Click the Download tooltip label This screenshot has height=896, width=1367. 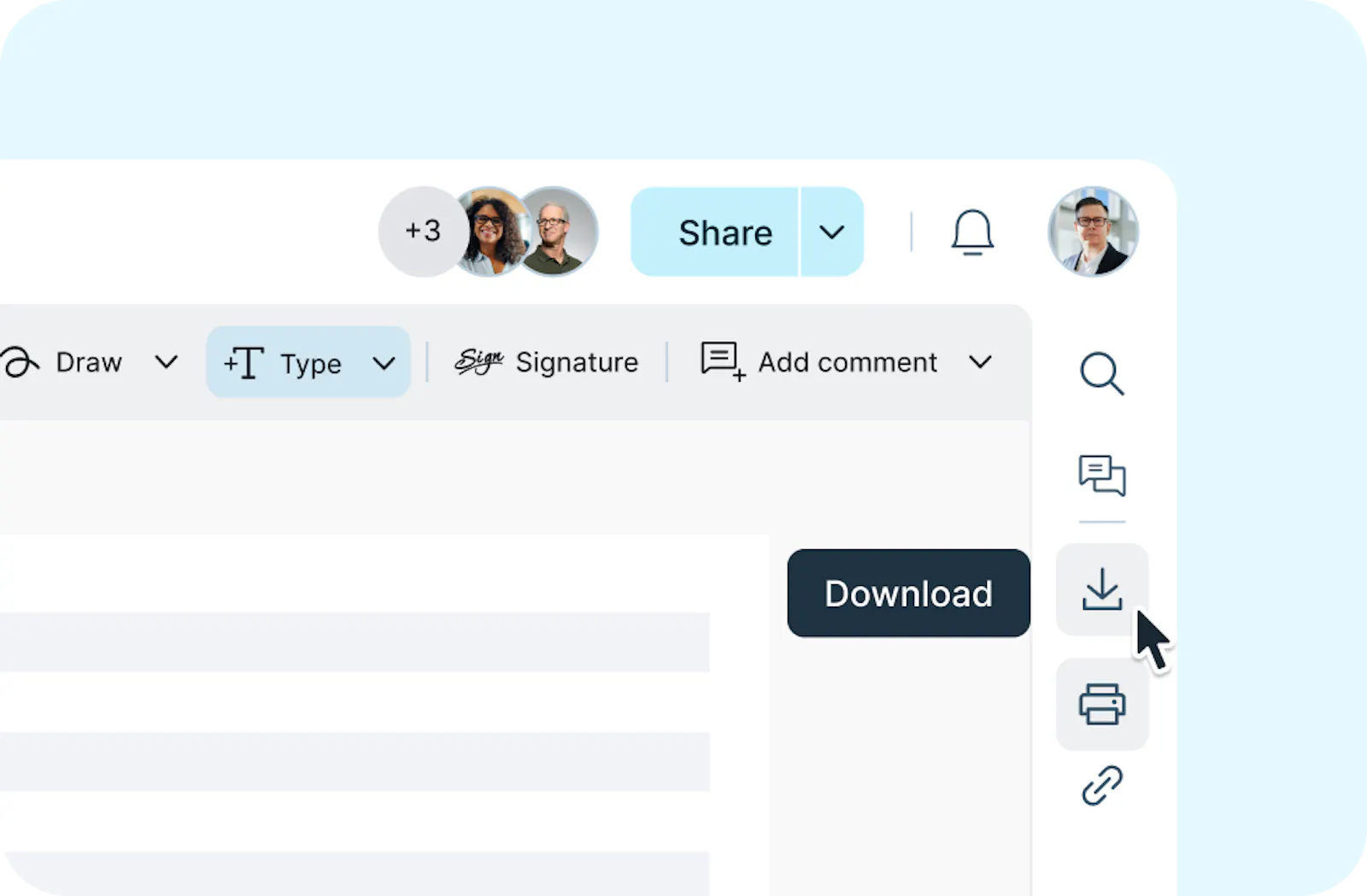tap(907, 592)
